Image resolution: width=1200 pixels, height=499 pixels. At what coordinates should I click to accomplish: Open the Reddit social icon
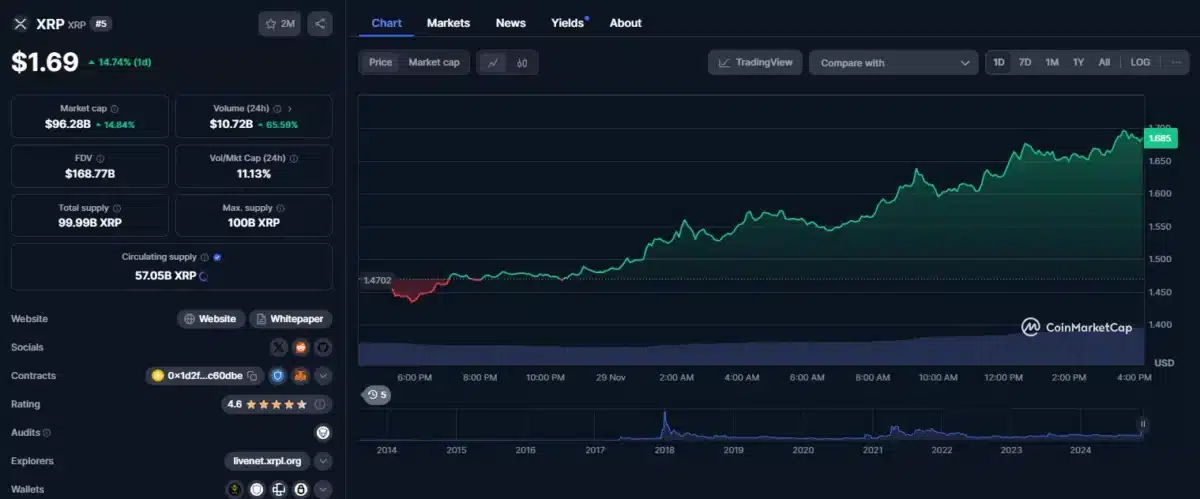[300, 347]
